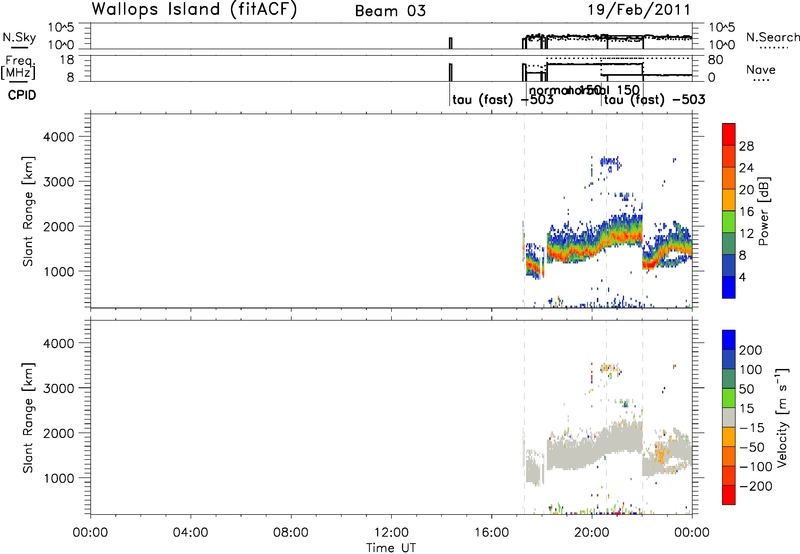Viewport: 800px width, 554px height.
Task: Select the "Time UT" axis title
Action: click(x=391, y=547)
